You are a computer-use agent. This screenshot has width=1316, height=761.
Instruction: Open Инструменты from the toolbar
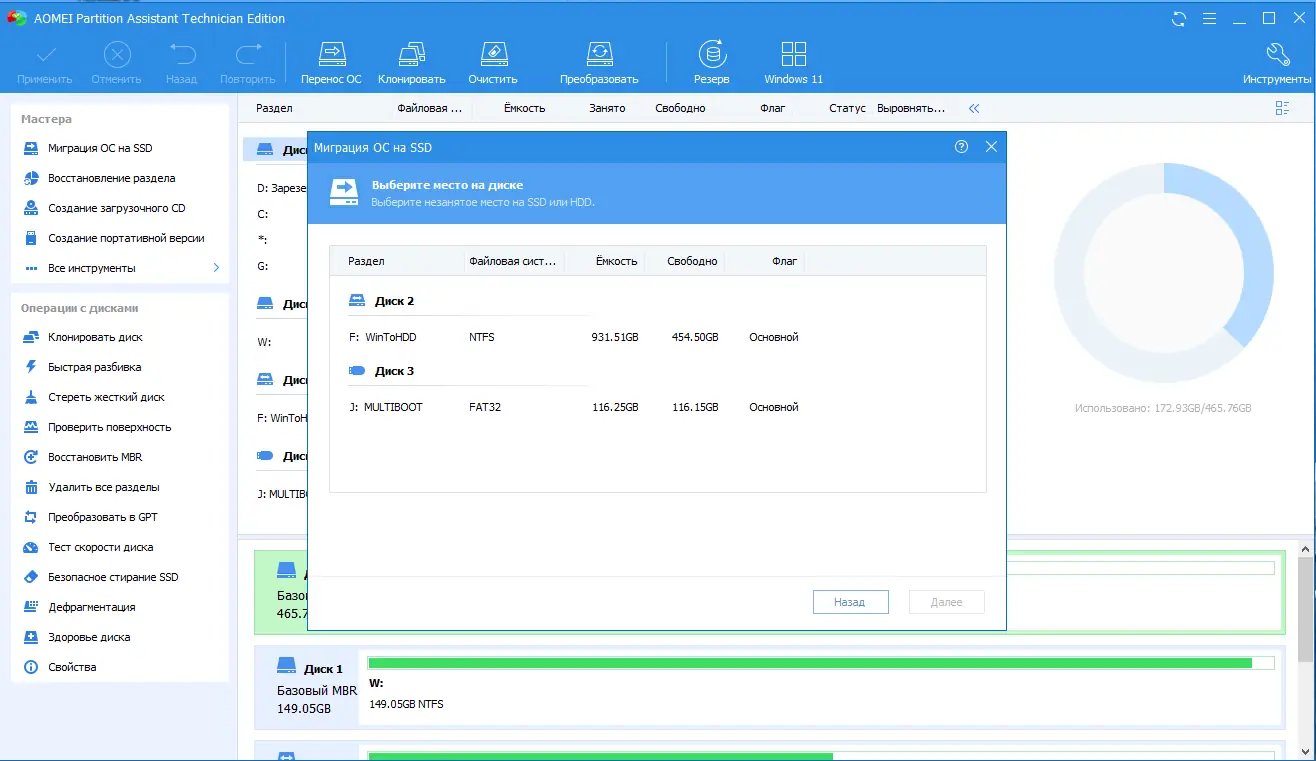[1277, 63]
